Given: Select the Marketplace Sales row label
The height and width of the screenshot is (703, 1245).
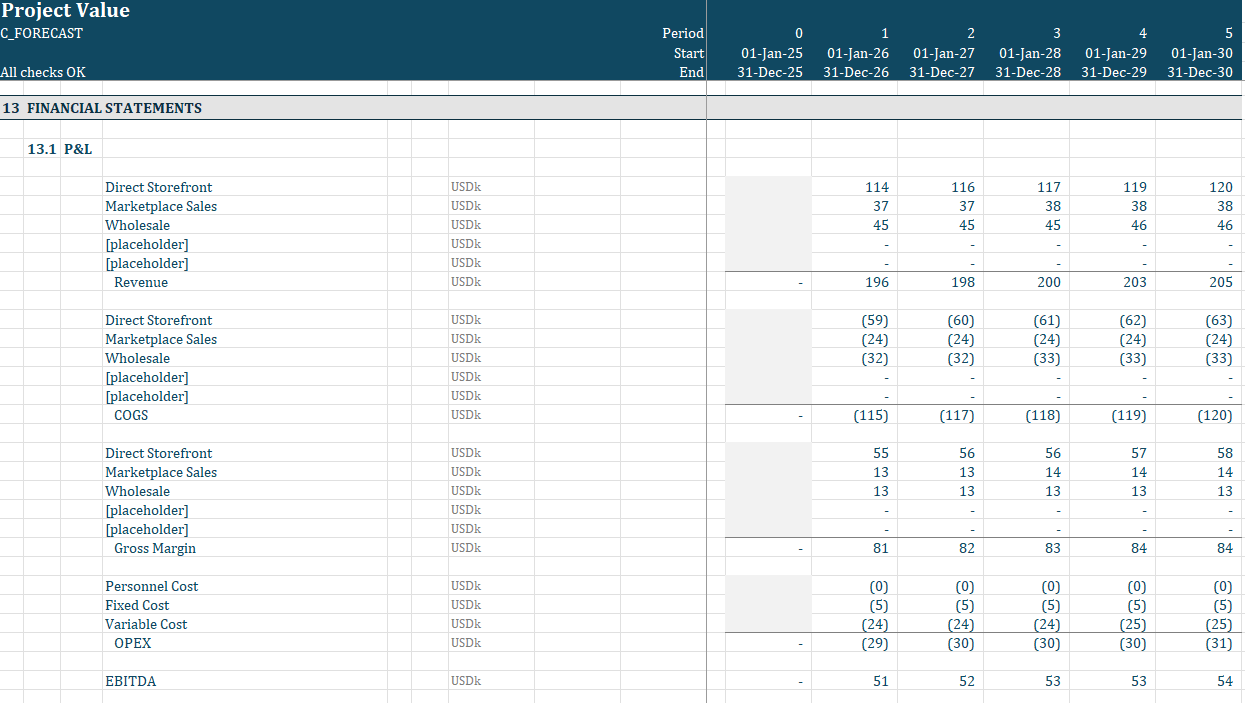Looking at the screenshot, I should tap(161, 206).
